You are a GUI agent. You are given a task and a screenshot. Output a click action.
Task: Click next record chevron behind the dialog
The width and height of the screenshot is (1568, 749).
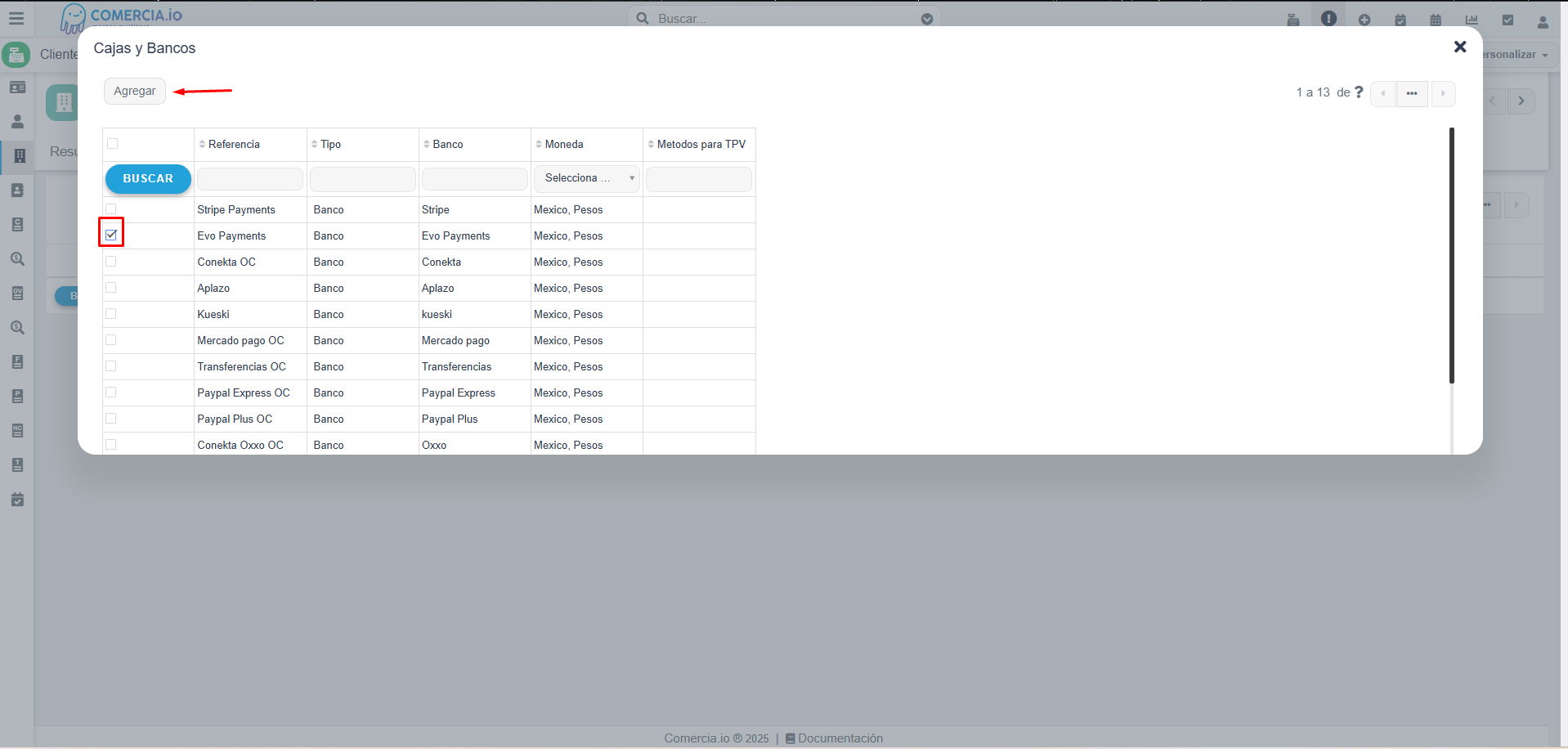pos(1521,101)
